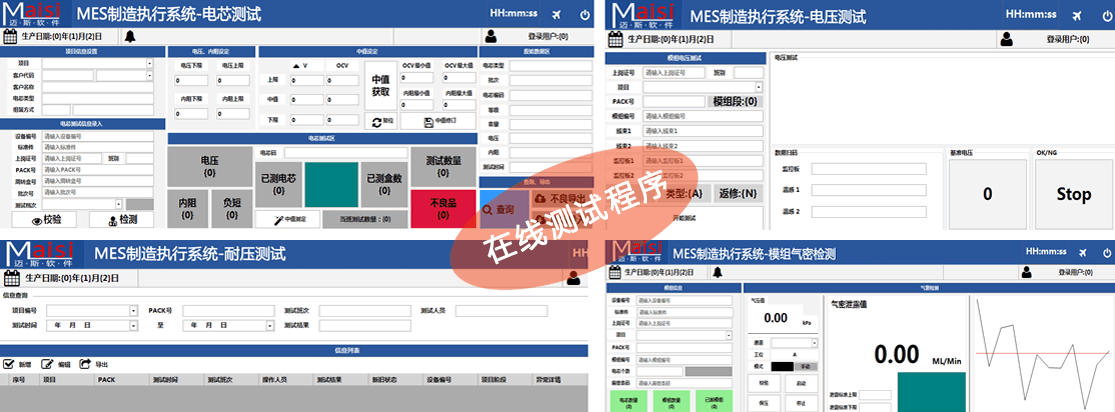Click the calendar icon in 耐压测试 panel
The width and height of the screenshot is (1115, 412).
11,277
